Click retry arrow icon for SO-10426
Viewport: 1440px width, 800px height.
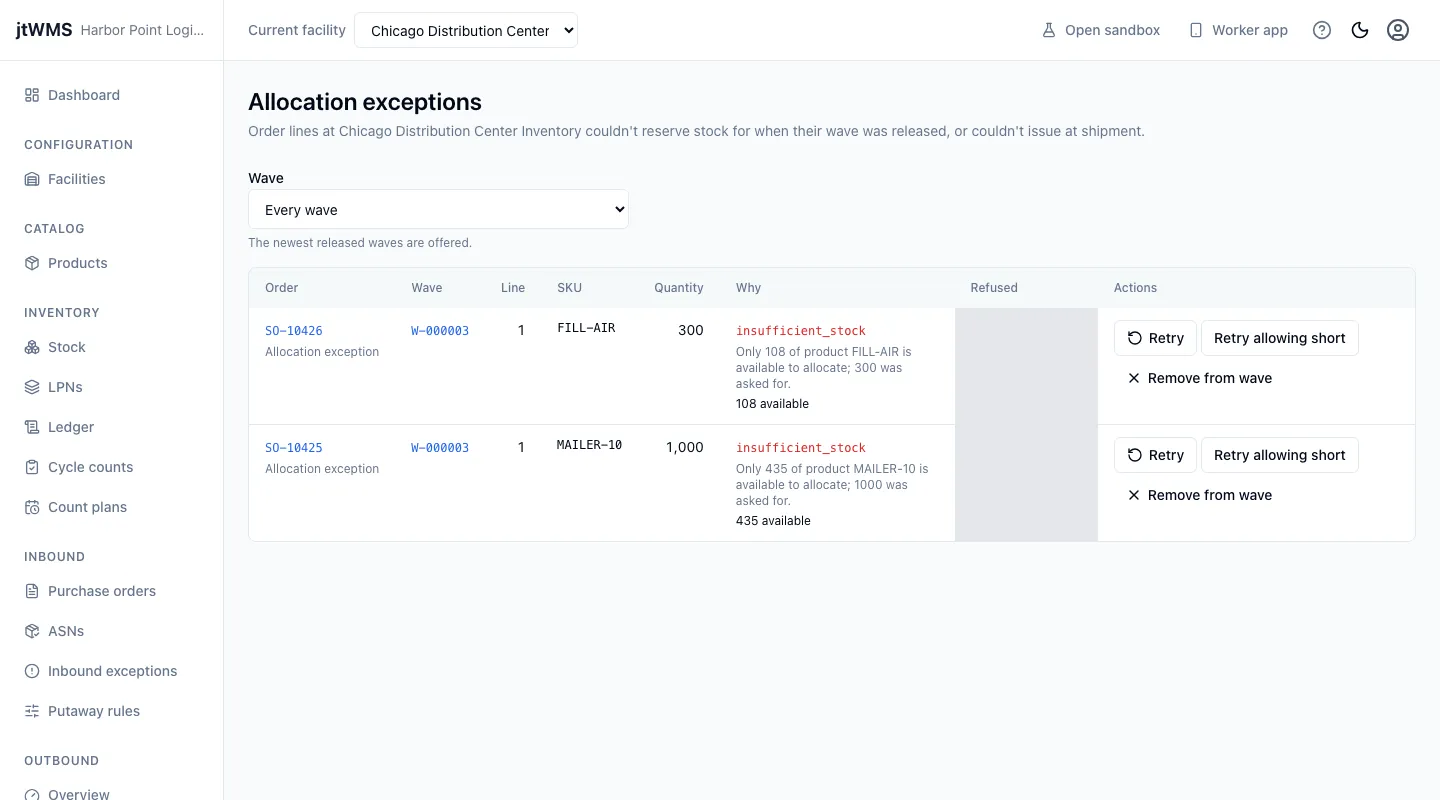click(1135, 338)
